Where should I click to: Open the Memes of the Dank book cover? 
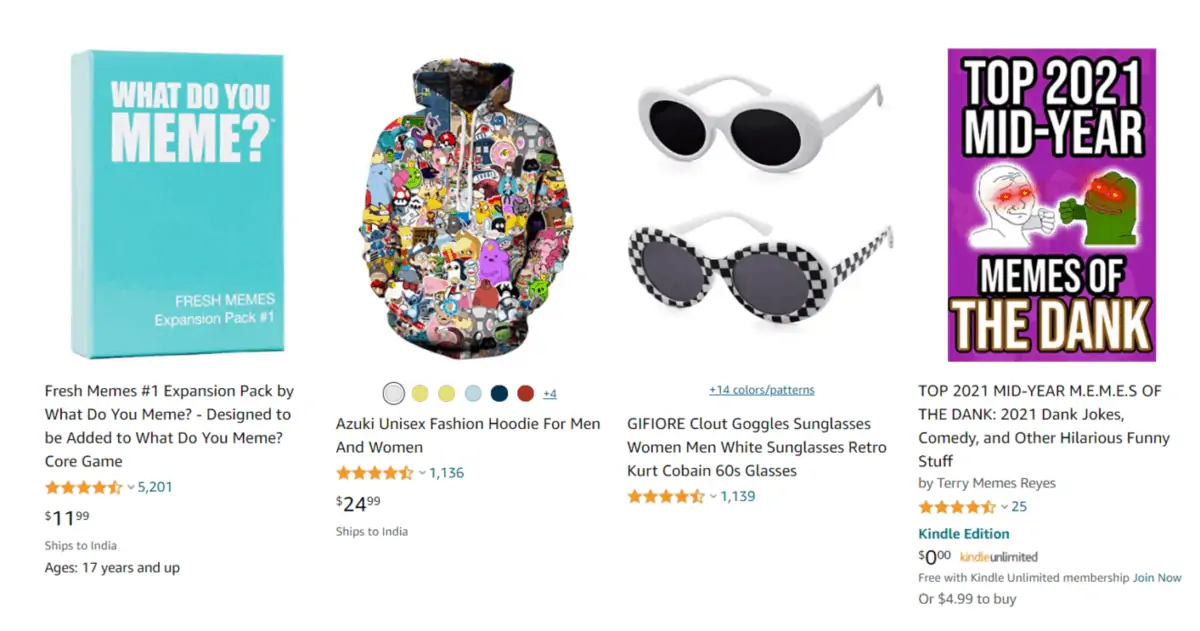point(1052,204)
